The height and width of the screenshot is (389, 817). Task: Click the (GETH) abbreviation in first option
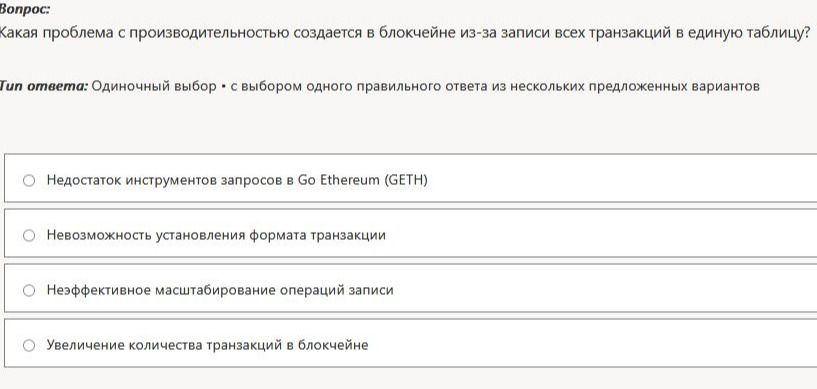point(405,180)
